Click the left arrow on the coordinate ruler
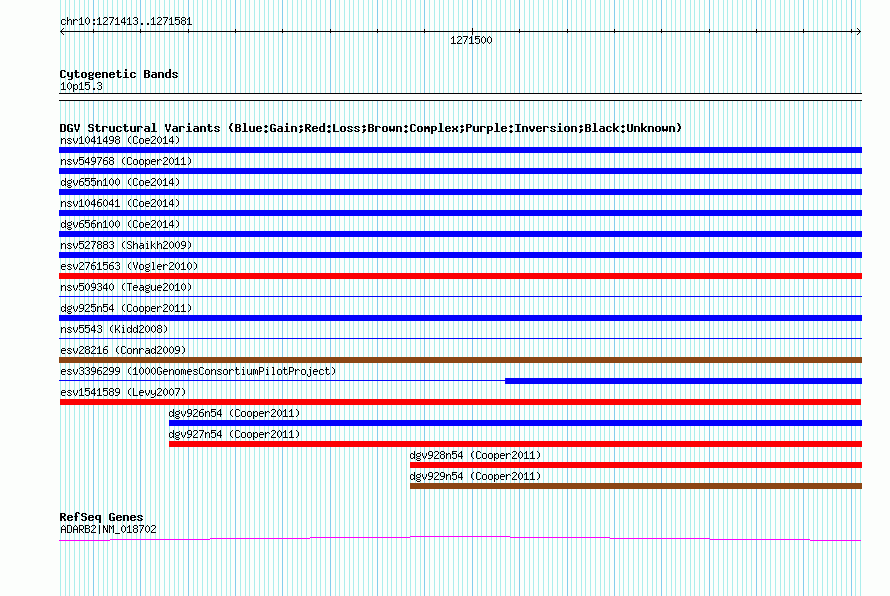Image resolution: width=890 pixels, height=596 pixels. [62, 32]
